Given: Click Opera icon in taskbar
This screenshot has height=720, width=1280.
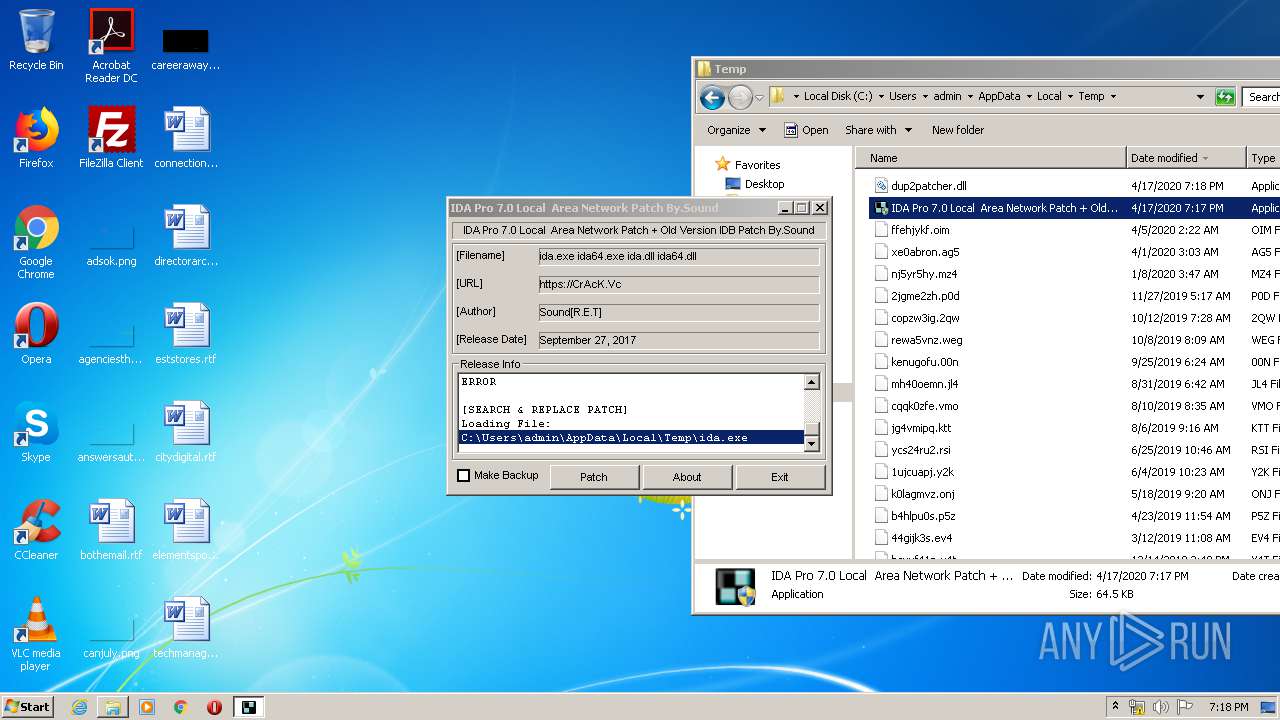Looking at the screenshot, I should pos(214,707).
